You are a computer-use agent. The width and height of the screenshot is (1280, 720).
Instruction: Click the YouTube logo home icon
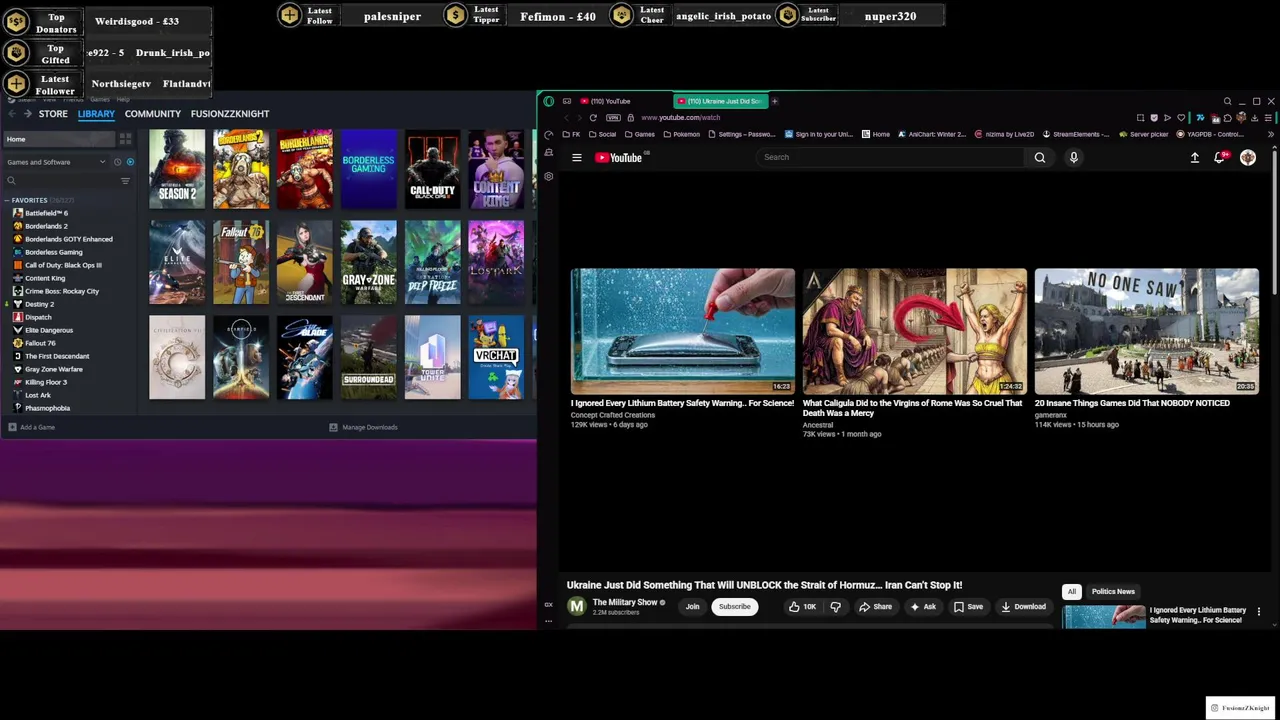(x=619, y=157)
